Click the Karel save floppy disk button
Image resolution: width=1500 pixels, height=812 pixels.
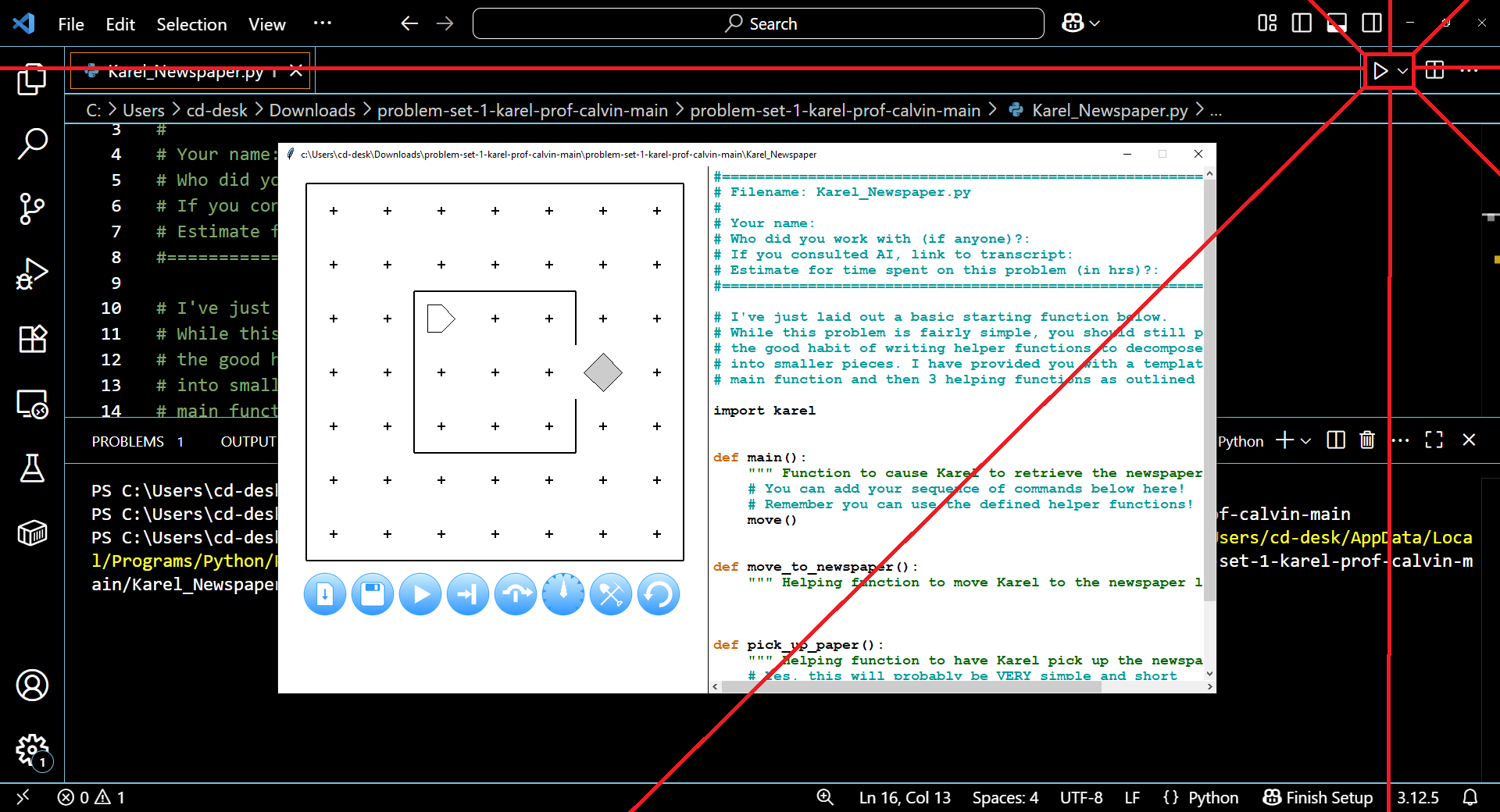(373, 594)
